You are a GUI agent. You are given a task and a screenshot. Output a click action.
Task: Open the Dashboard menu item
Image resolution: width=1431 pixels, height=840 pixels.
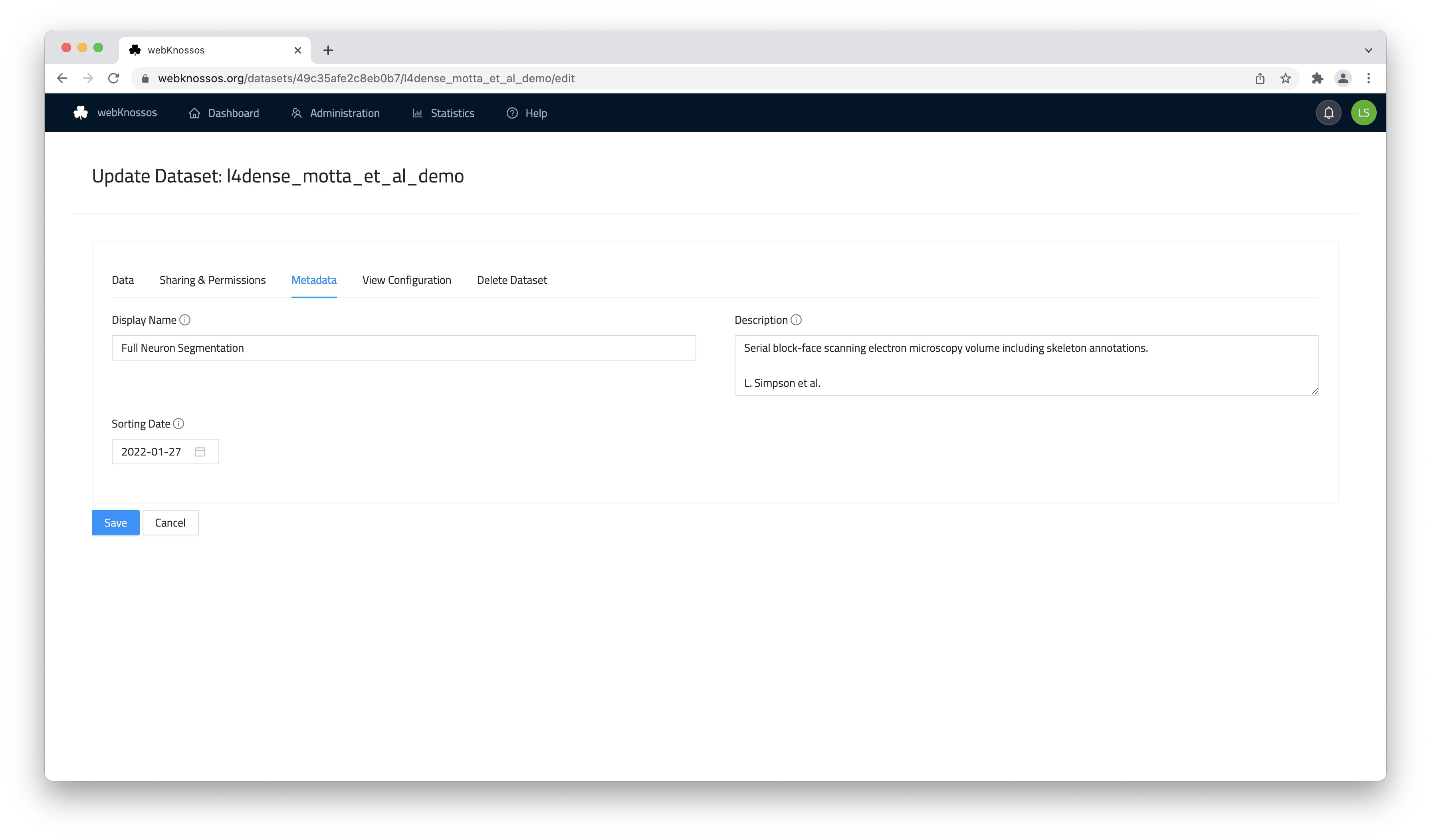[224, 113]
